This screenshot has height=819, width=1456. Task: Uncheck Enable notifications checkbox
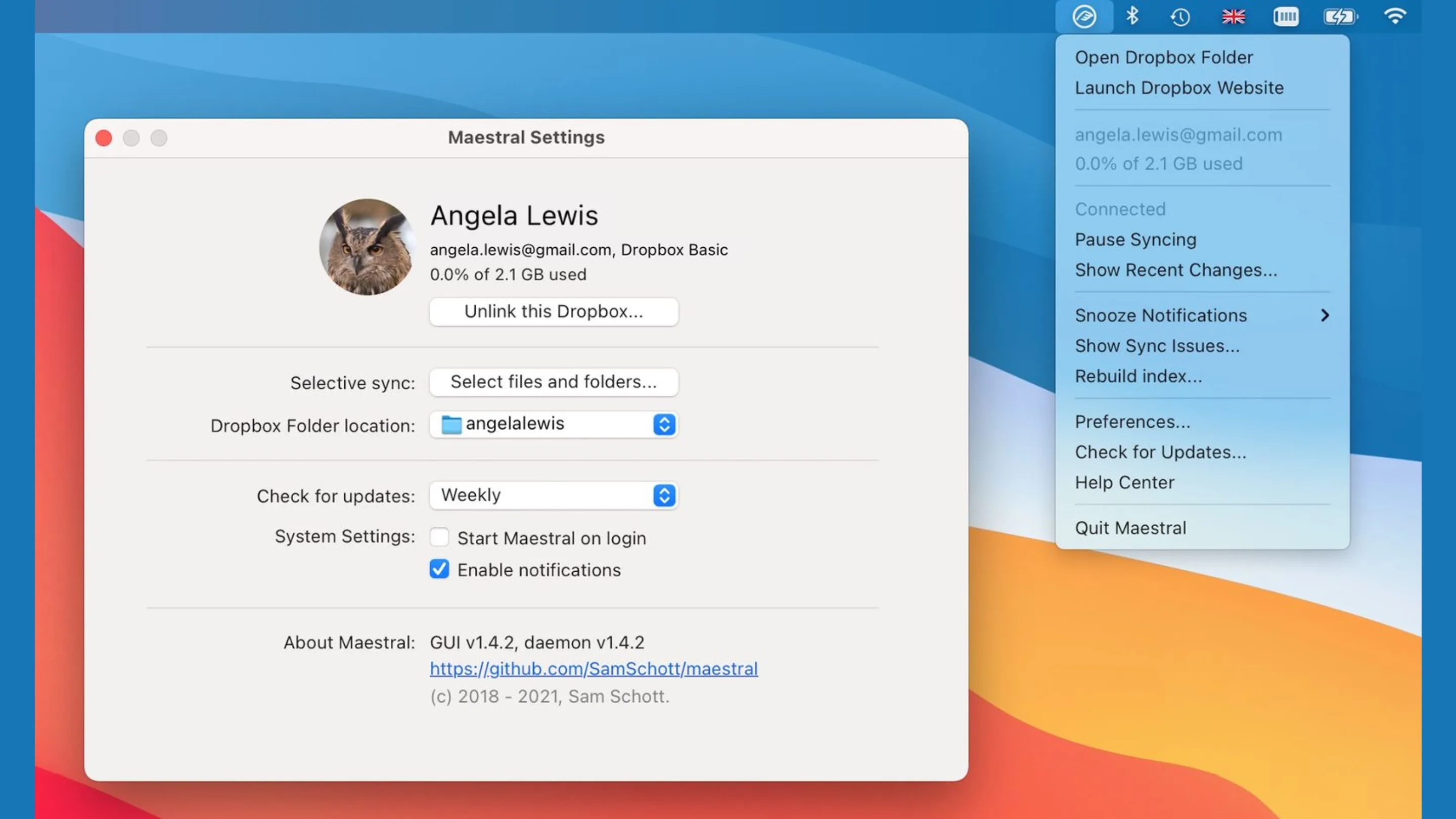(439, 569)
